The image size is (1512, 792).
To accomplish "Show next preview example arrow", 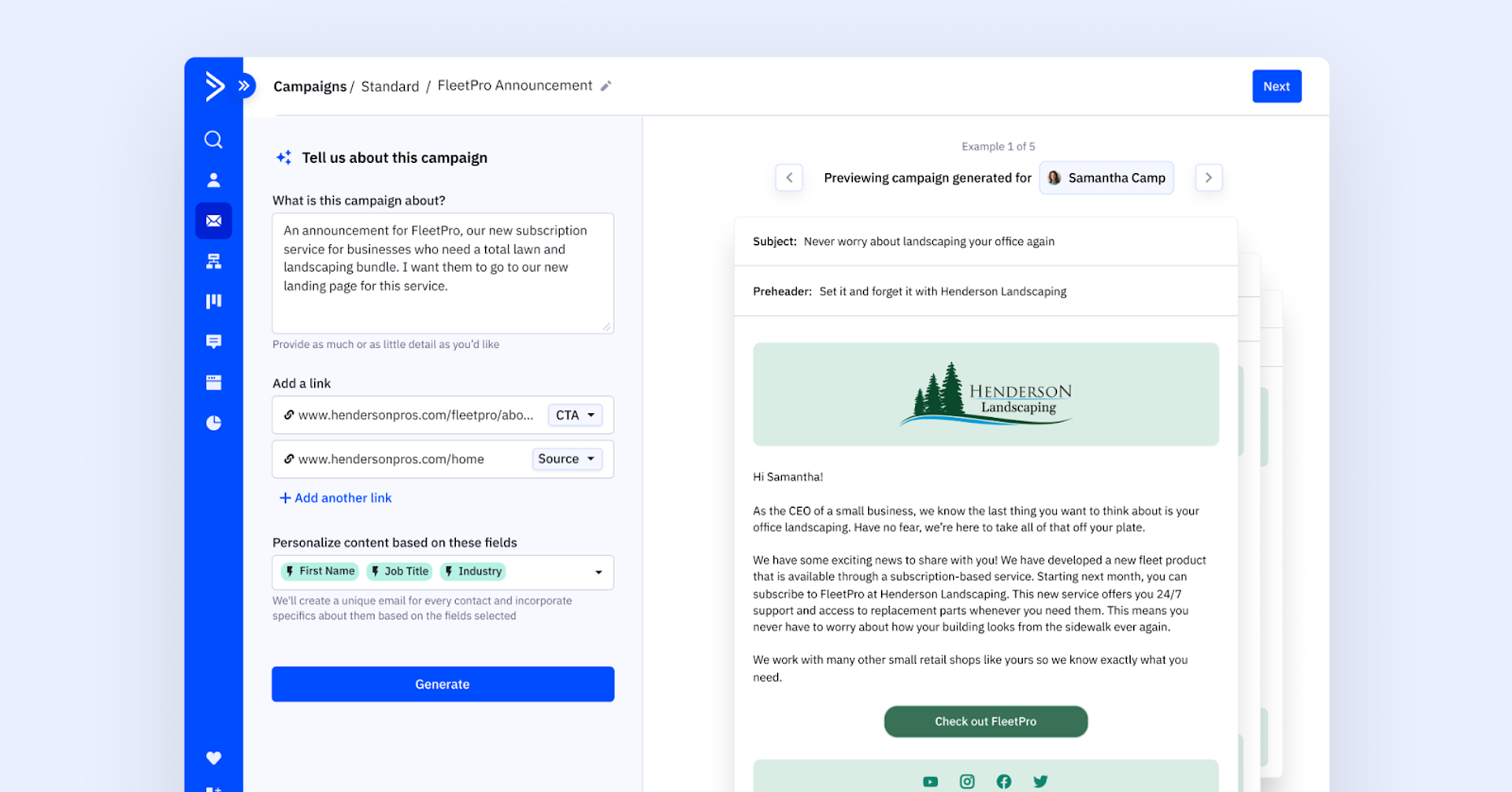I will pyautogui.click(x=1209, y=178).
